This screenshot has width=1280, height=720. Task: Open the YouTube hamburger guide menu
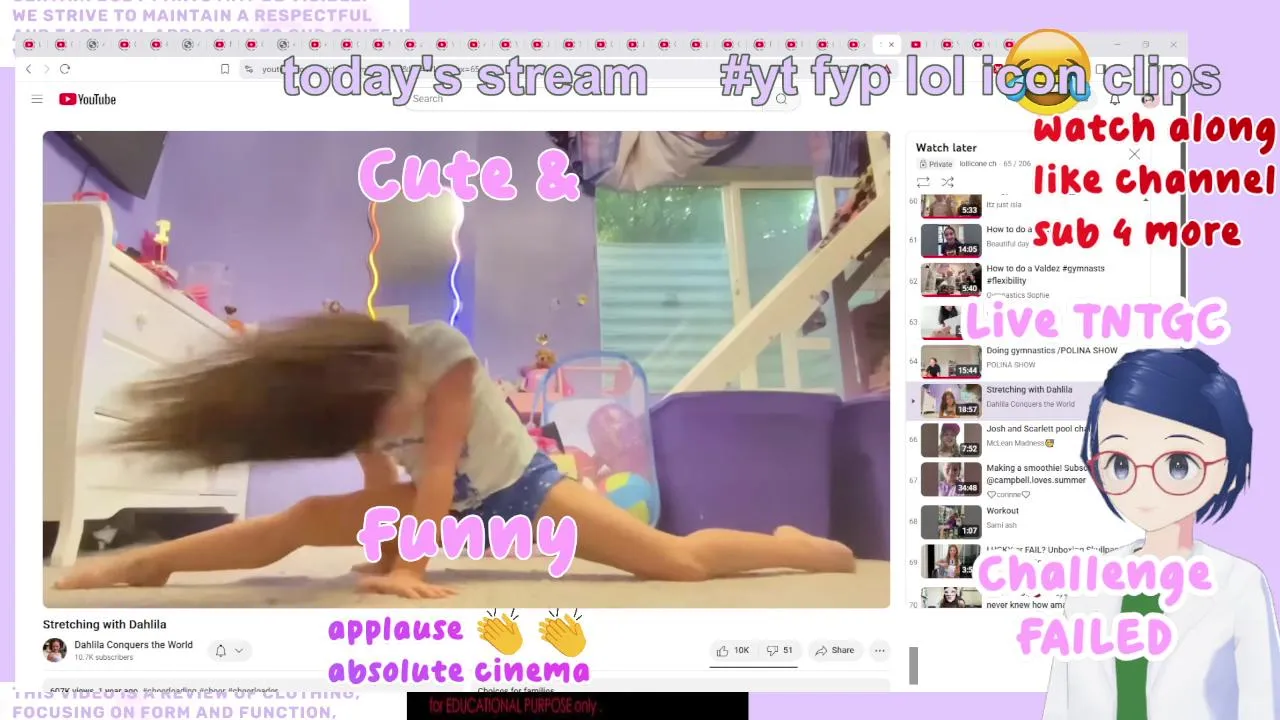pos(37,99)
